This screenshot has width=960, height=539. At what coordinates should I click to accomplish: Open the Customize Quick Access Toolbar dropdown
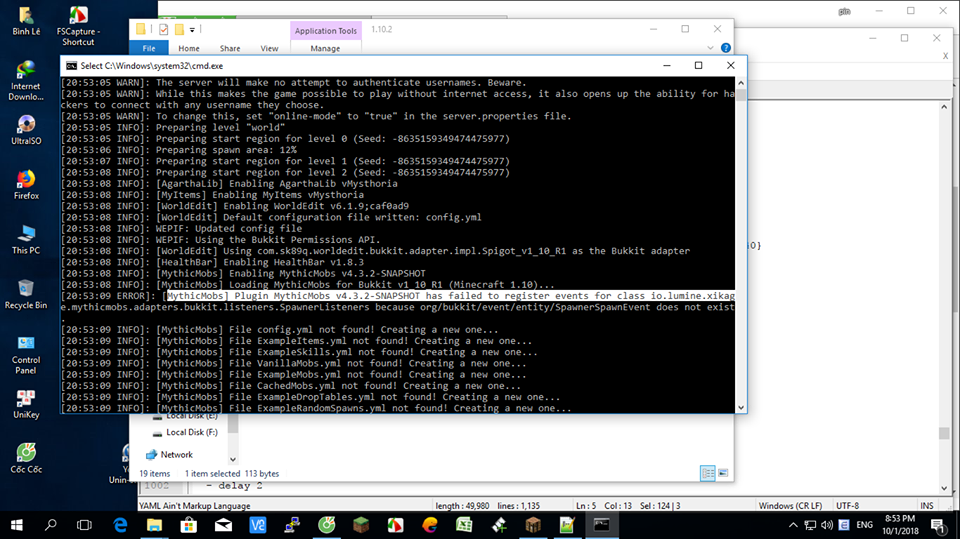tap(192, 29)
